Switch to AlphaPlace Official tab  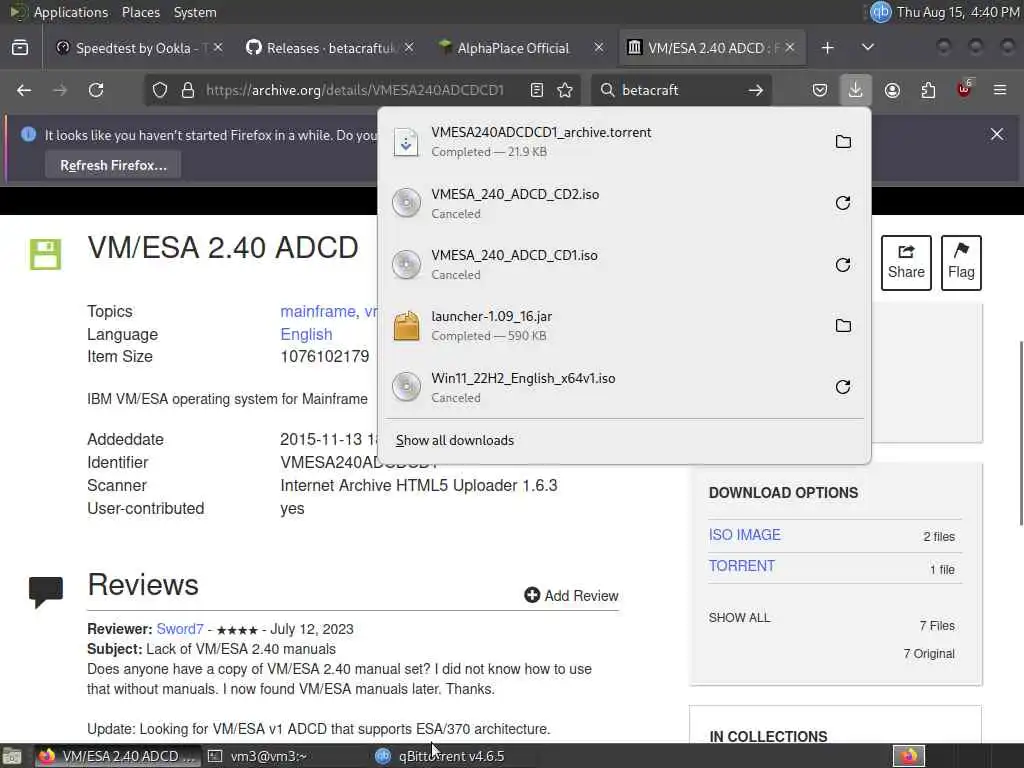tap(513, 48)
